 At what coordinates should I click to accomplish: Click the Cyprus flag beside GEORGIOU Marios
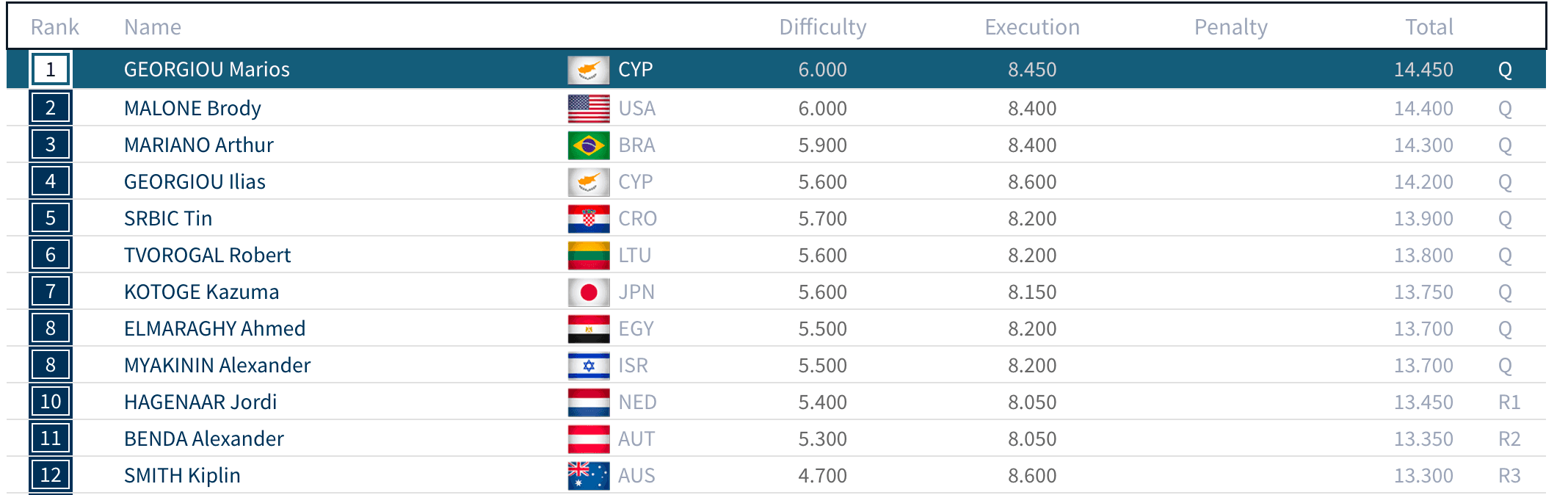(x=588, y=70)
